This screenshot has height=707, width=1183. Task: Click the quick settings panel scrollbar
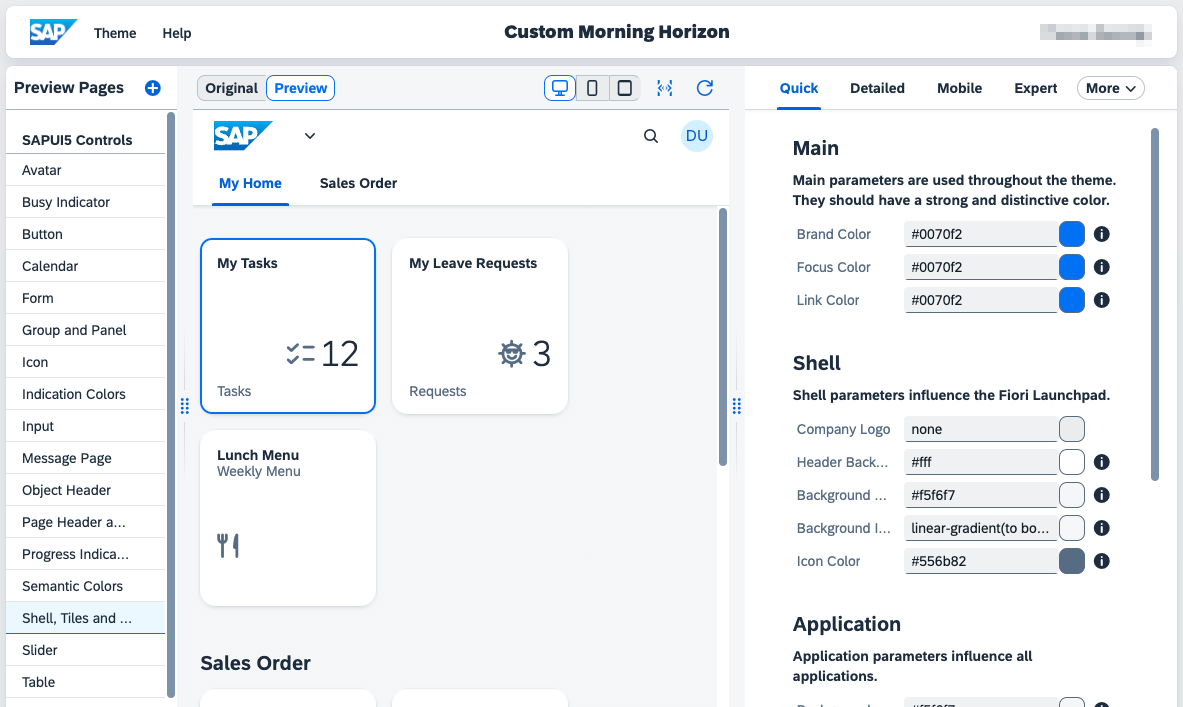(1154, 304)
